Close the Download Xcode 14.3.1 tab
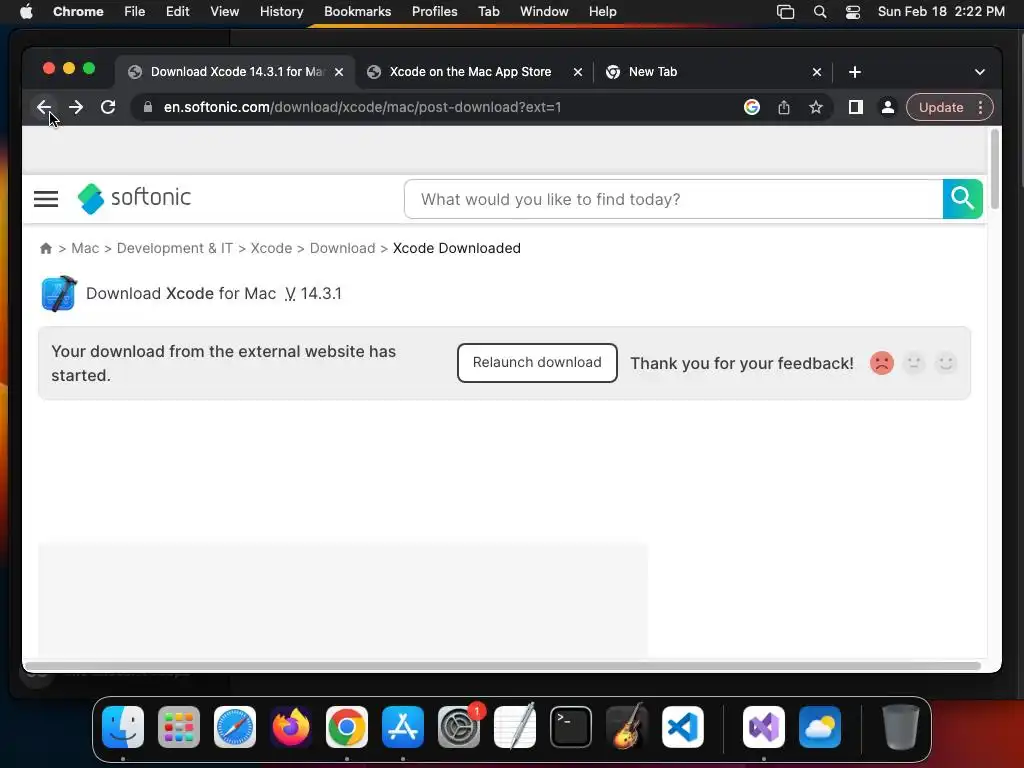Viewport: 1024px width, 768px height. tap(339, 72)
